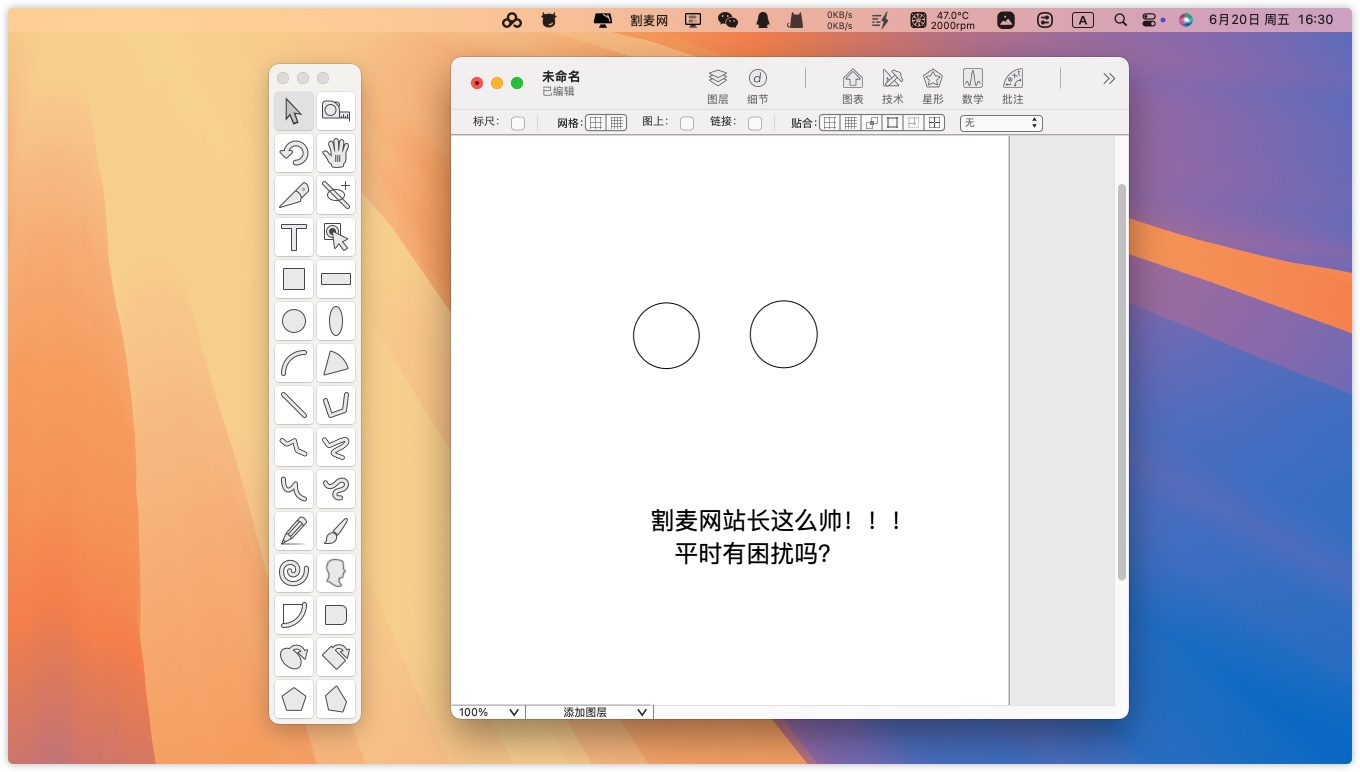
Task: Select the cursor-over-target inspect tool
Action: 336,237
